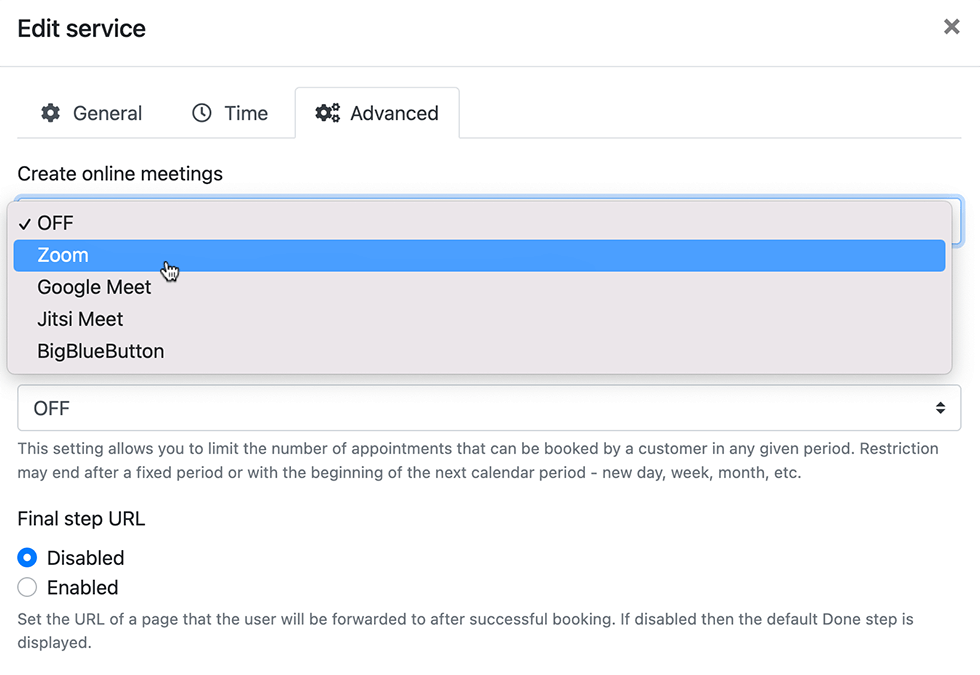Click the Create online meetings label

coord(120,174)
